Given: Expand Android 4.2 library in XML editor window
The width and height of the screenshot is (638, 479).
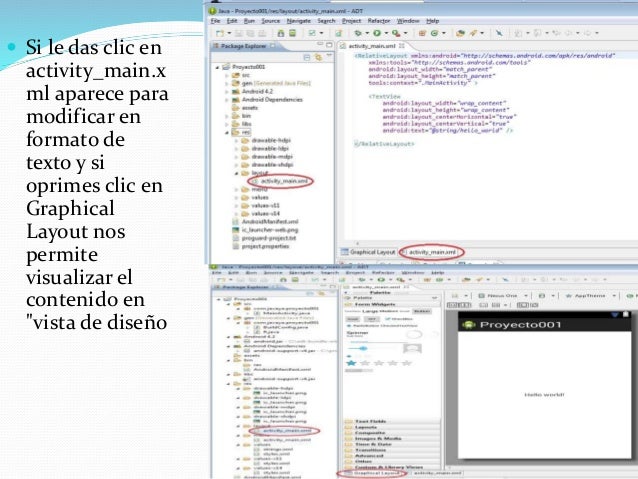Looking at the screenshot, I should point(227,92).
